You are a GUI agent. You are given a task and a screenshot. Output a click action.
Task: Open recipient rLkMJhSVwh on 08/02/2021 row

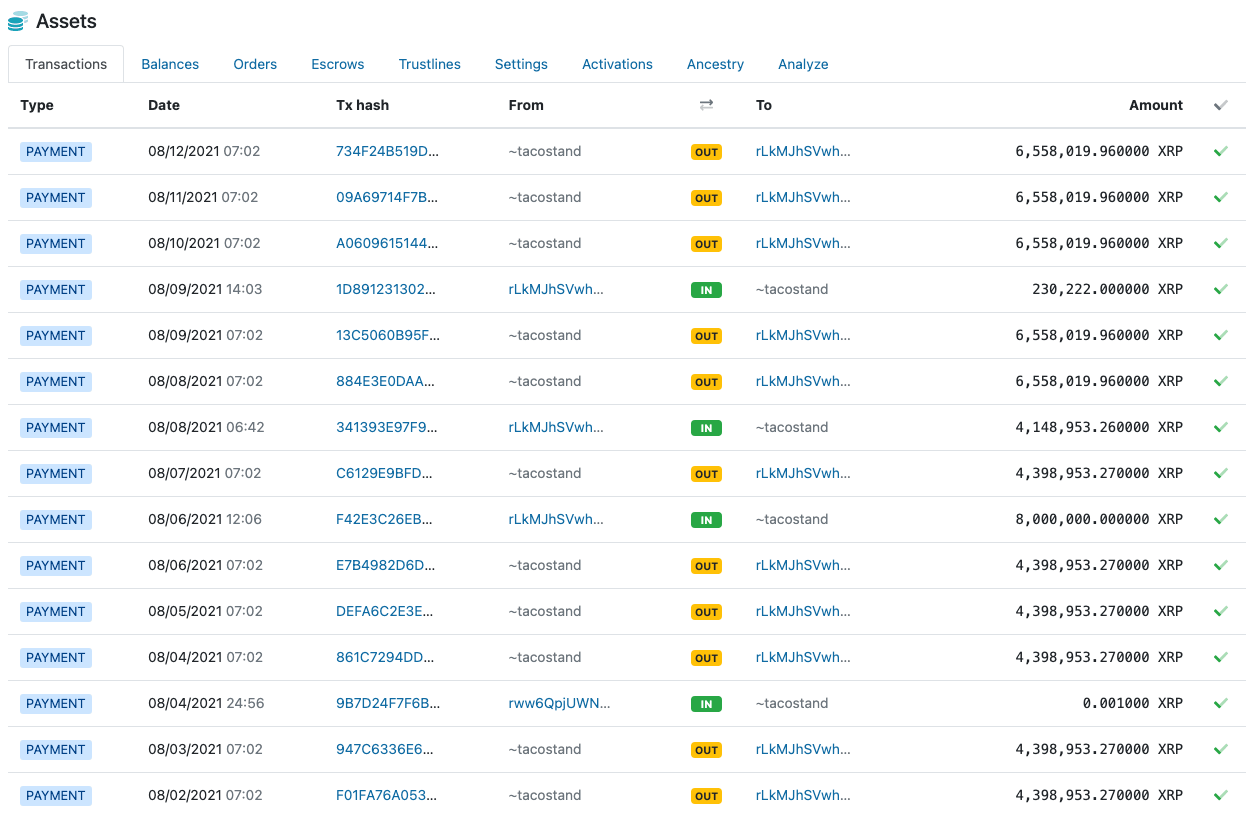pos(803,796)
